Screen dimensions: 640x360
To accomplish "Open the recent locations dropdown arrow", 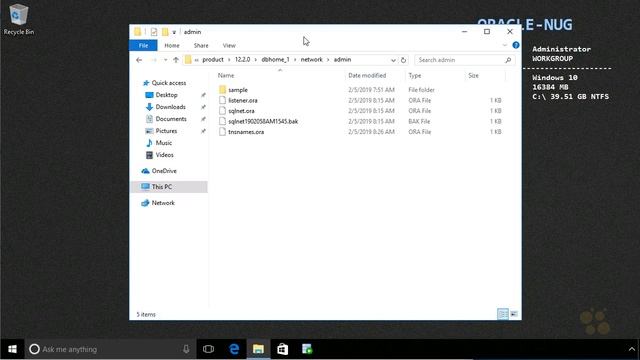I will pos(165,60).
